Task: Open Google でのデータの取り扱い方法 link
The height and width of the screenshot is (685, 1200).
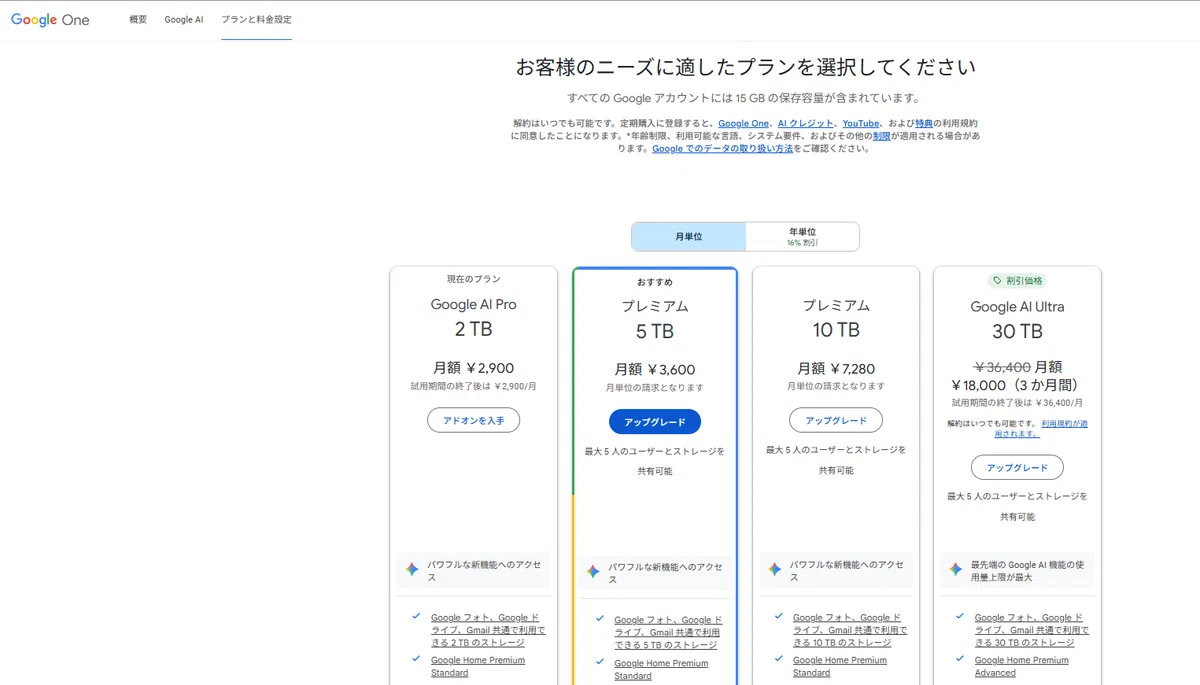Action: (722, 148)
